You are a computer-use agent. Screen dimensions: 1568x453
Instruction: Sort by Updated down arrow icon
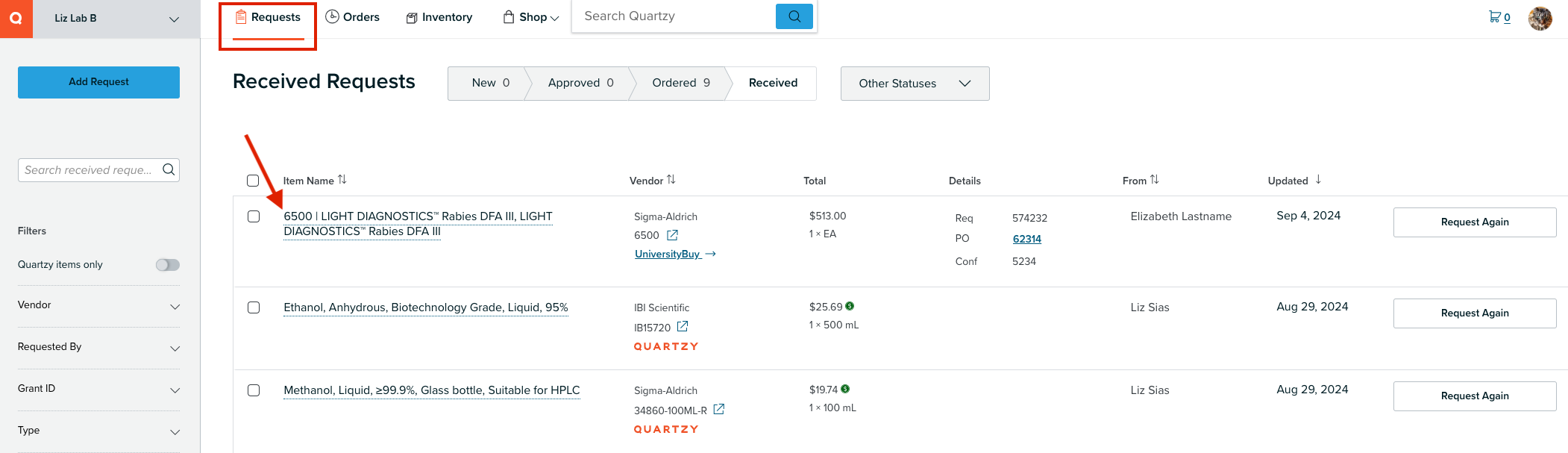pyautogui.click(x=1318, y=180)
